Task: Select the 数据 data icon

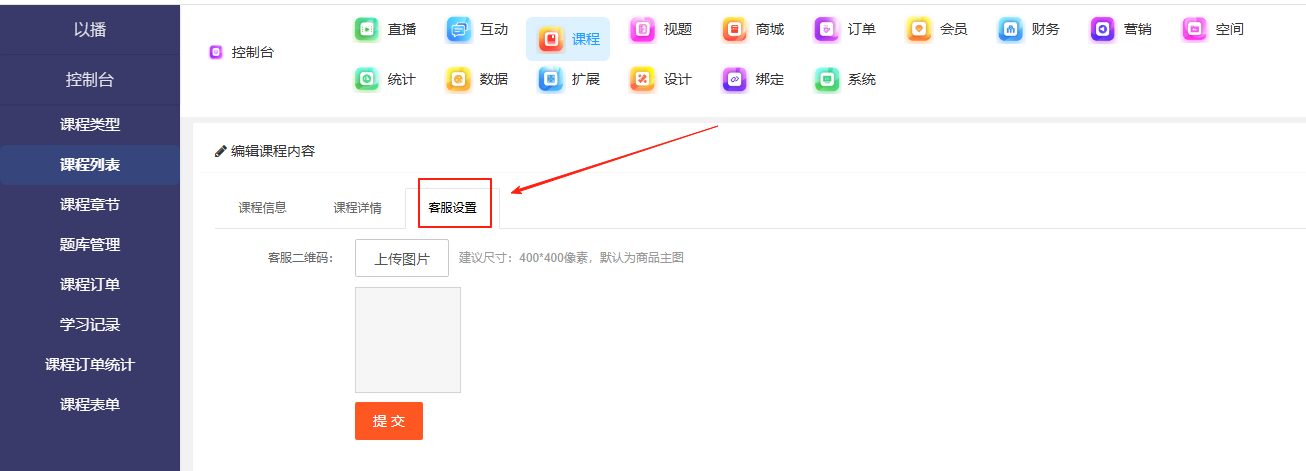Action: (459, 80)
